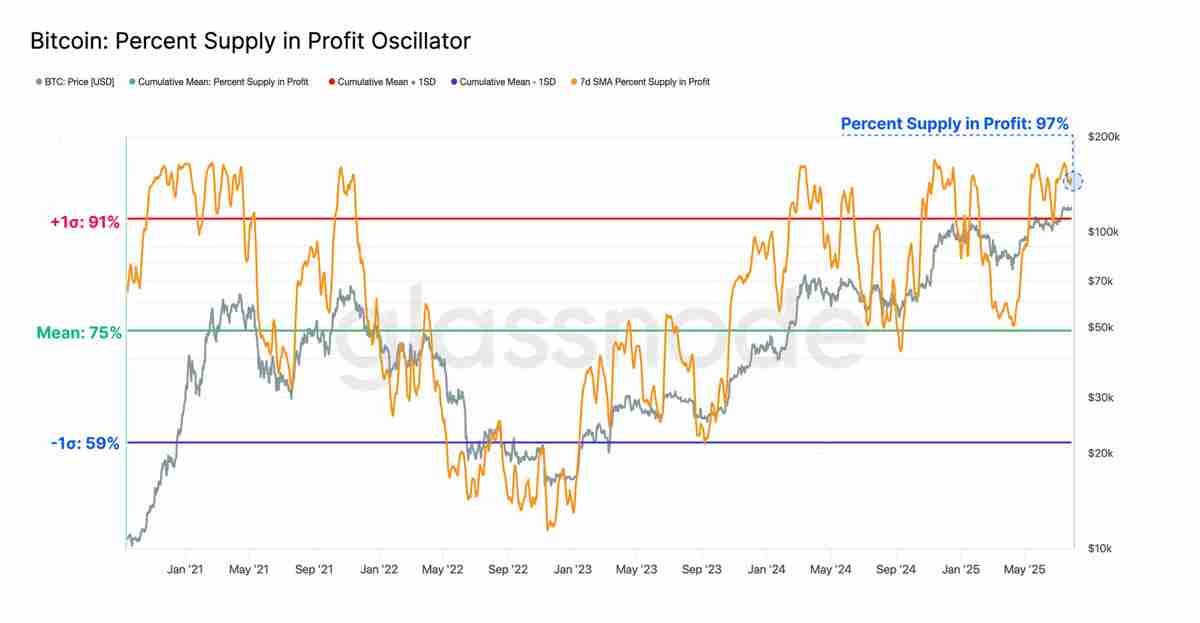1200x623 pixels.
Task: Click the $20k price axis label
Action: point(1100,454)
